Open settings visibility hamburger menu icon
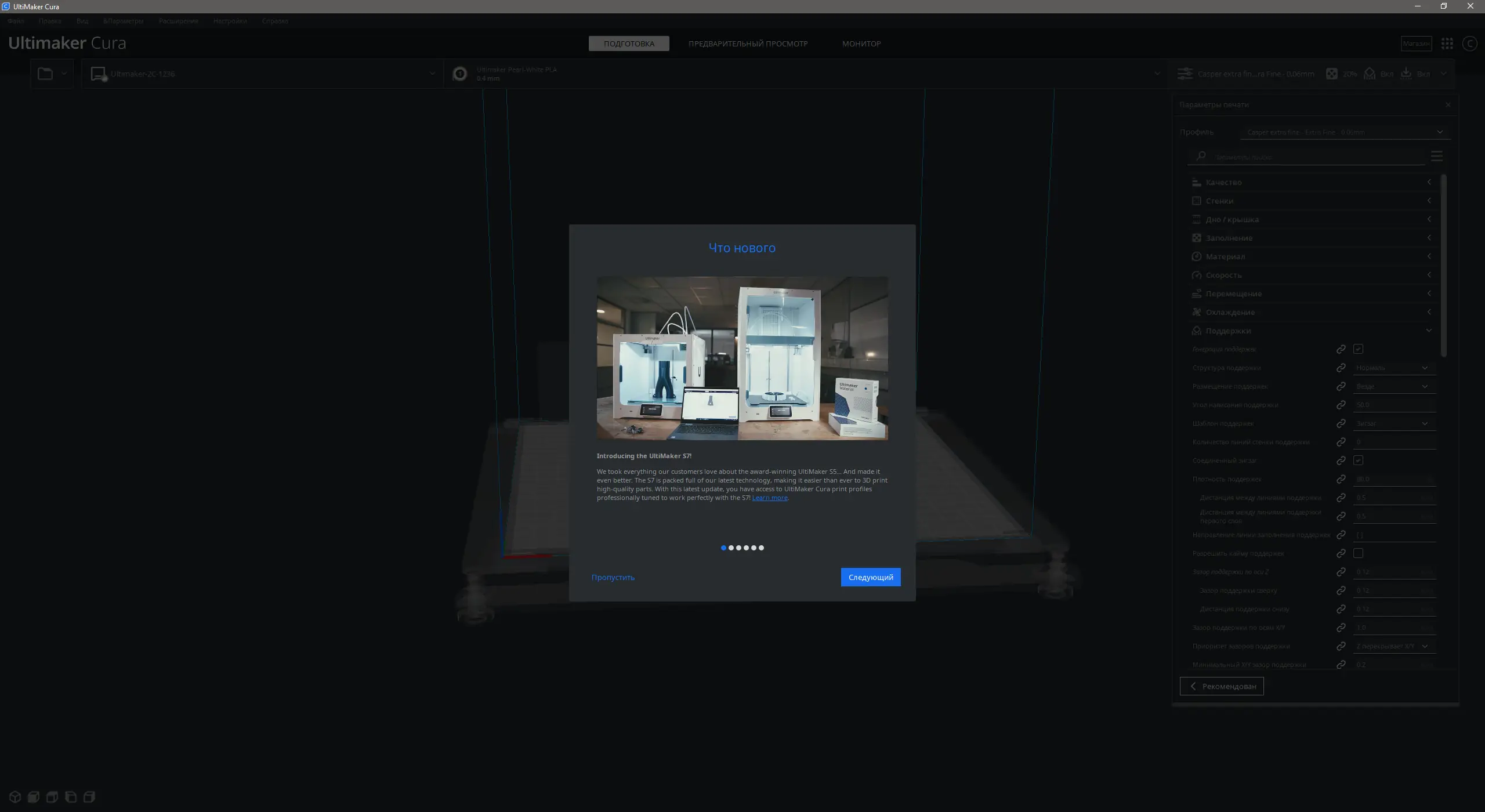This screenshot has width=1485, height=812. coord(1437,156)
